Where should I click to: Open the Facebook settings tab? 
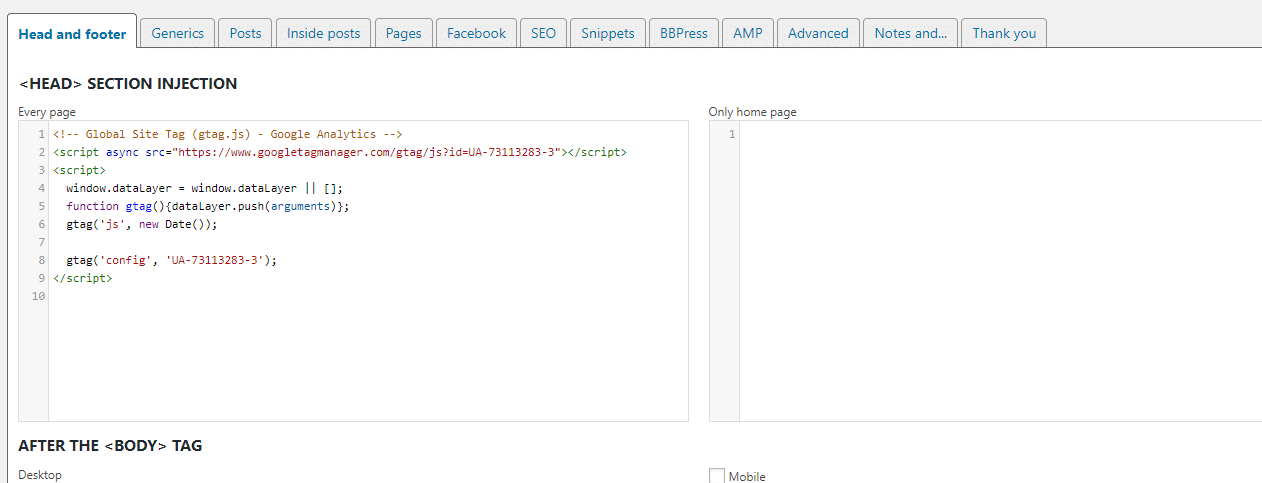pyautogui.click(x=476, y=33)
